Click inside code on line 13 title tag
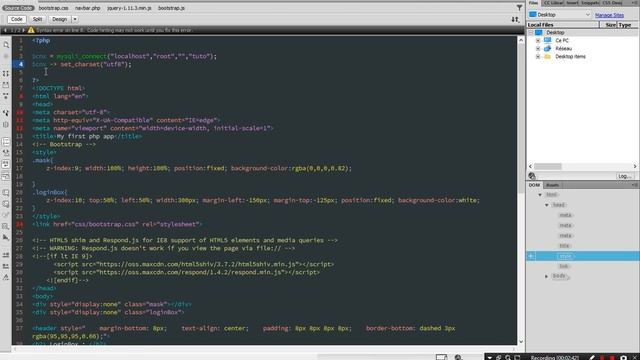The width and height of the screenshot is (640, 360). click(87, 136)
